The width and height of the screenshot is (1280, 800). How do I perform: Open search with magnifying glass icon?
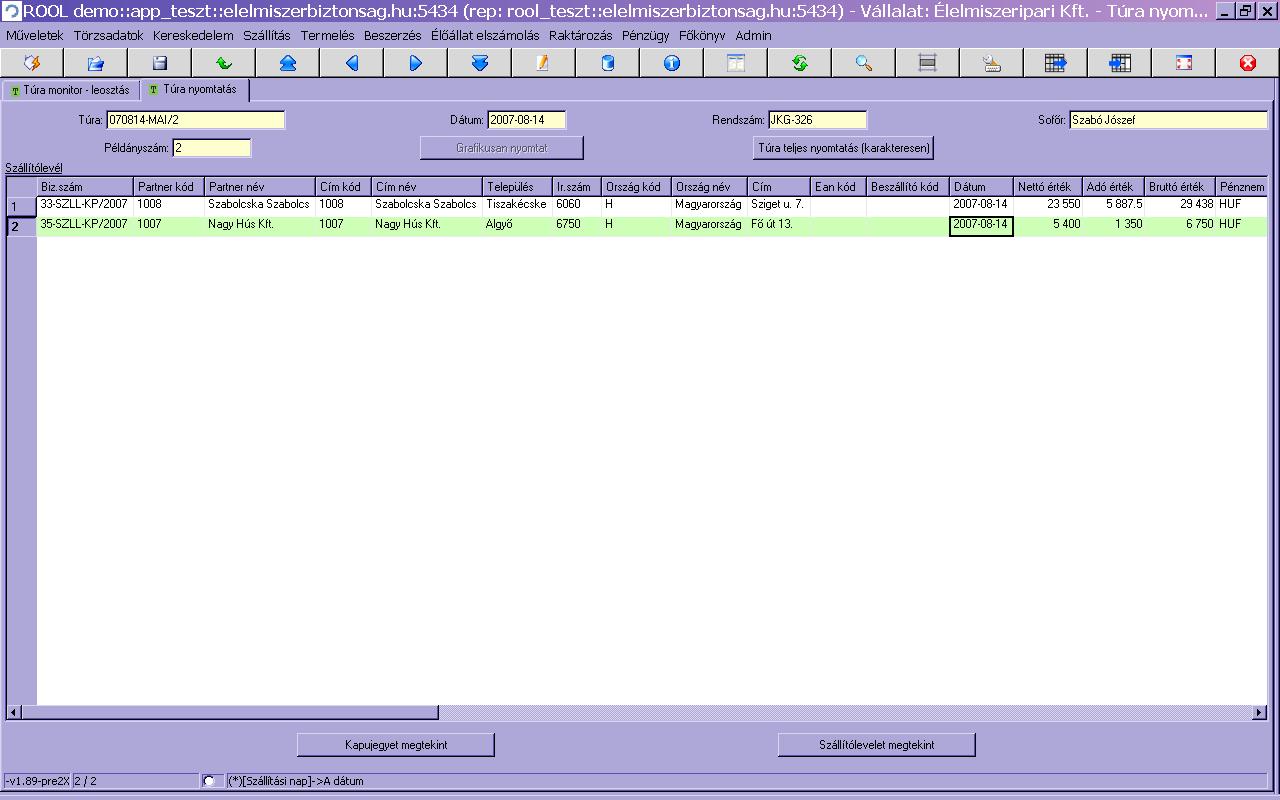(x=864, y=63)
